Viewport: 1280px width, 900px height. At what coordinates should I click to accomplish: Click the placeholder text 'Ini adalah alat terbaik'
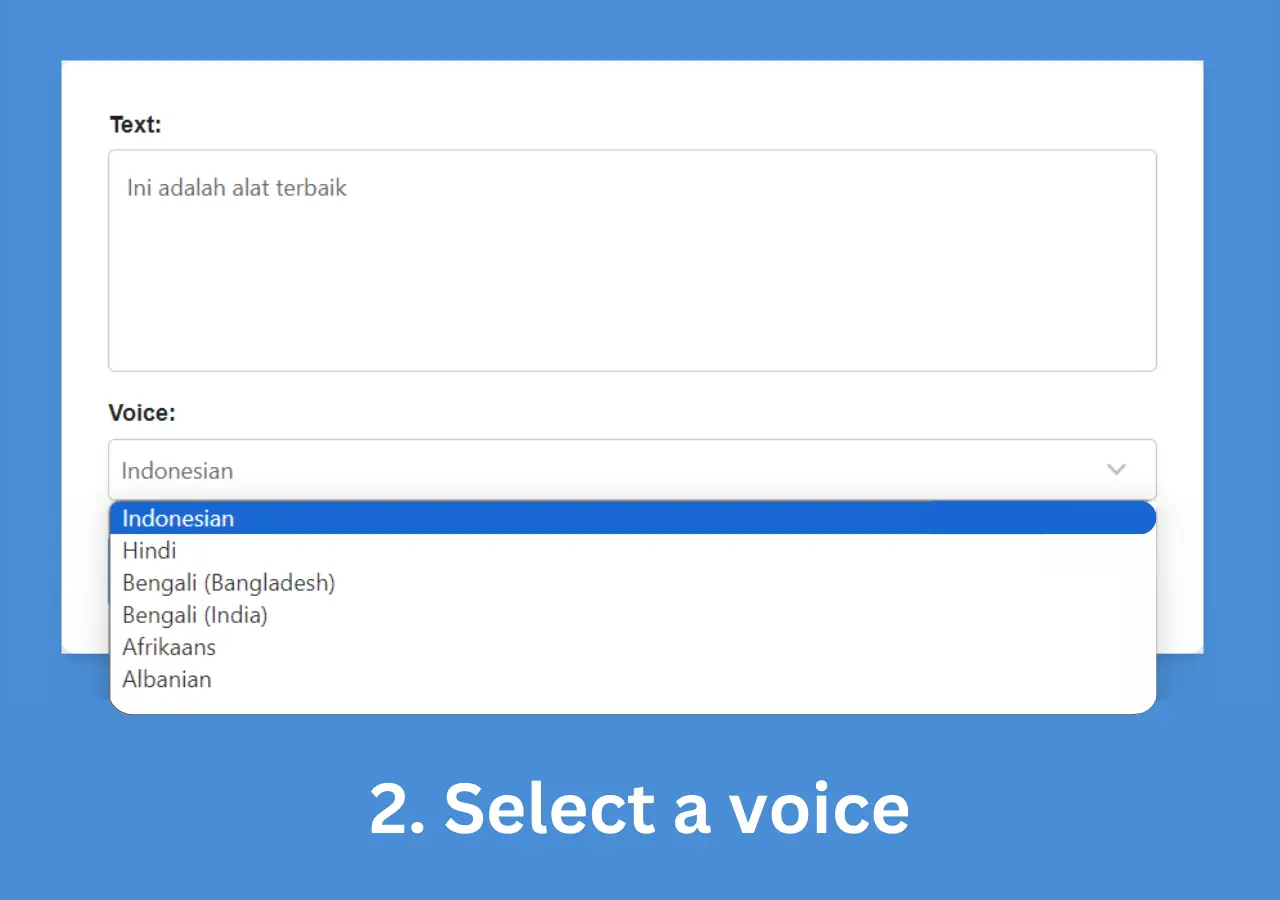coord(235,187)
